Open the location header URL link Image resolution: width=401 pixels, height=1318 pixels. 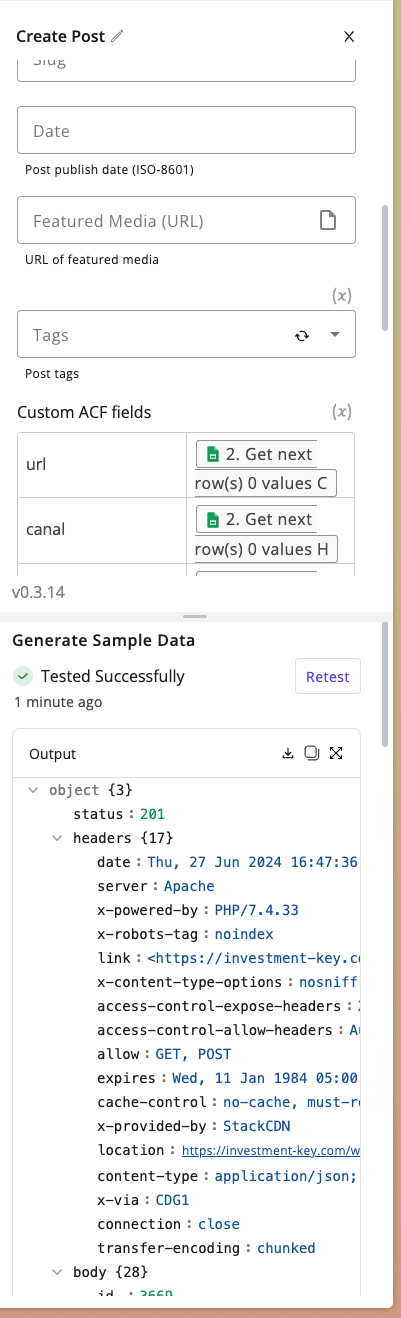(x=271, y=1151)
